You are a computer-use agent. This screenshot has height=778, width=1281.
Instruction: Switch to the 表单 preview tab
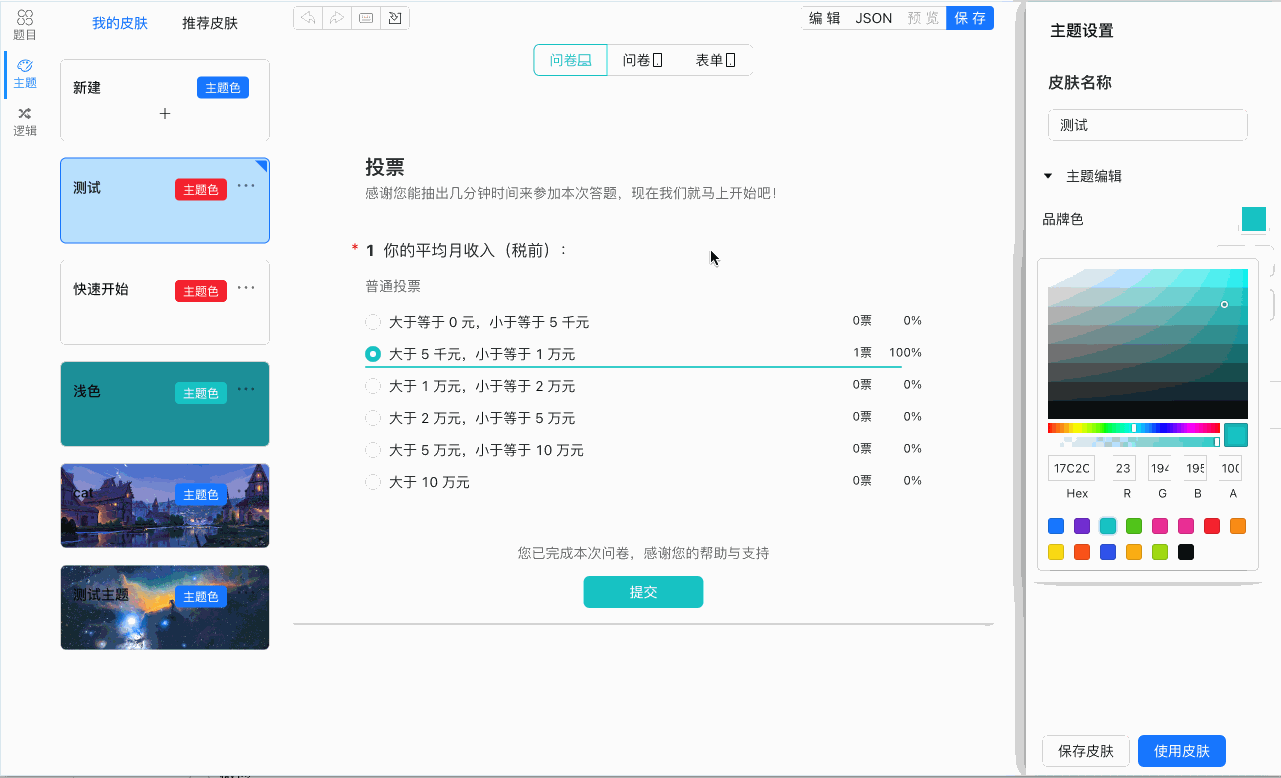[x=713, y=59]
